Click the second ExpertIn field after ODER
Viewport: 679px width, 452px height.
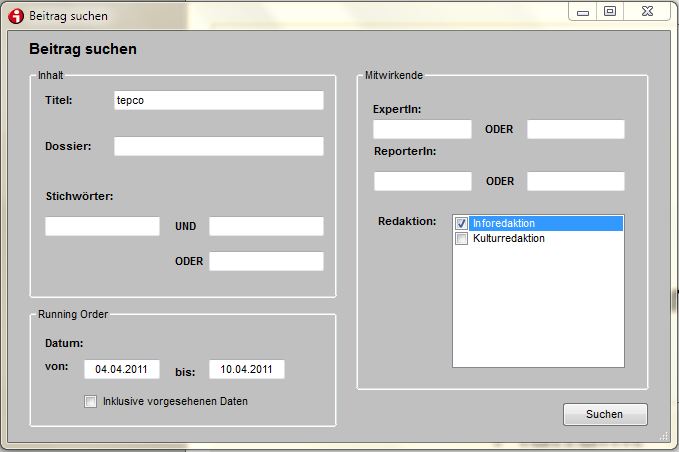[x=576, y=129]
